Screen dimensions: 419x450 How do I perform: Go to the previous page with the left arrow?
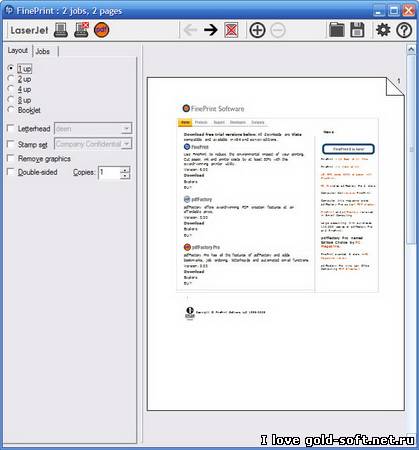(x=191, y=30)
